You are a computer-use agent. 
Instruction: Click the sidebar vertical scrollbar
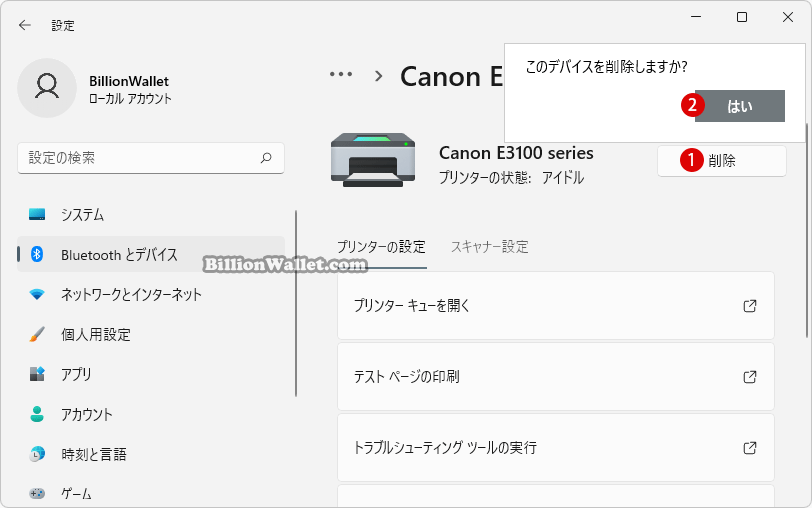coord(296,303)
